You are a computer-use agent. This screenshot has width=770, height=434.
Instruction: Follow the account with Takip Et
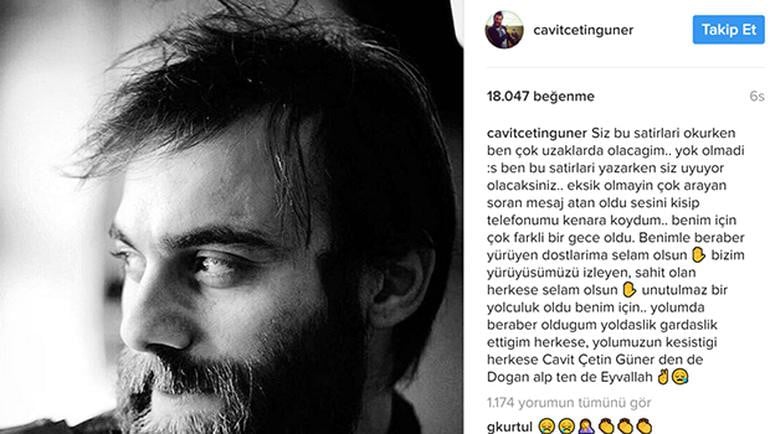click(x=728, y=29)
